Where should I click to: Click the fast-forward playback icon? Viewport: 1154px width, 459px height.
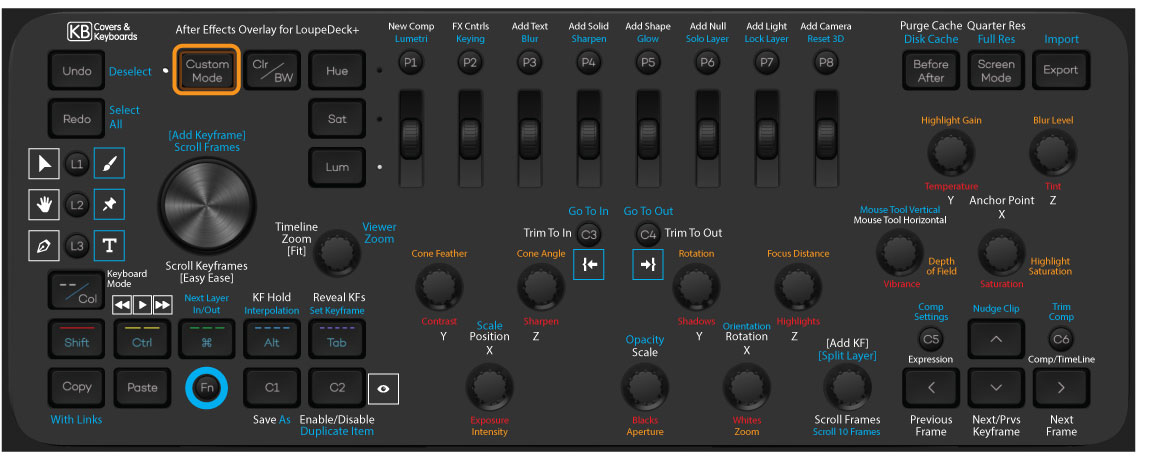pyautogui.click(x=162, y=305)
